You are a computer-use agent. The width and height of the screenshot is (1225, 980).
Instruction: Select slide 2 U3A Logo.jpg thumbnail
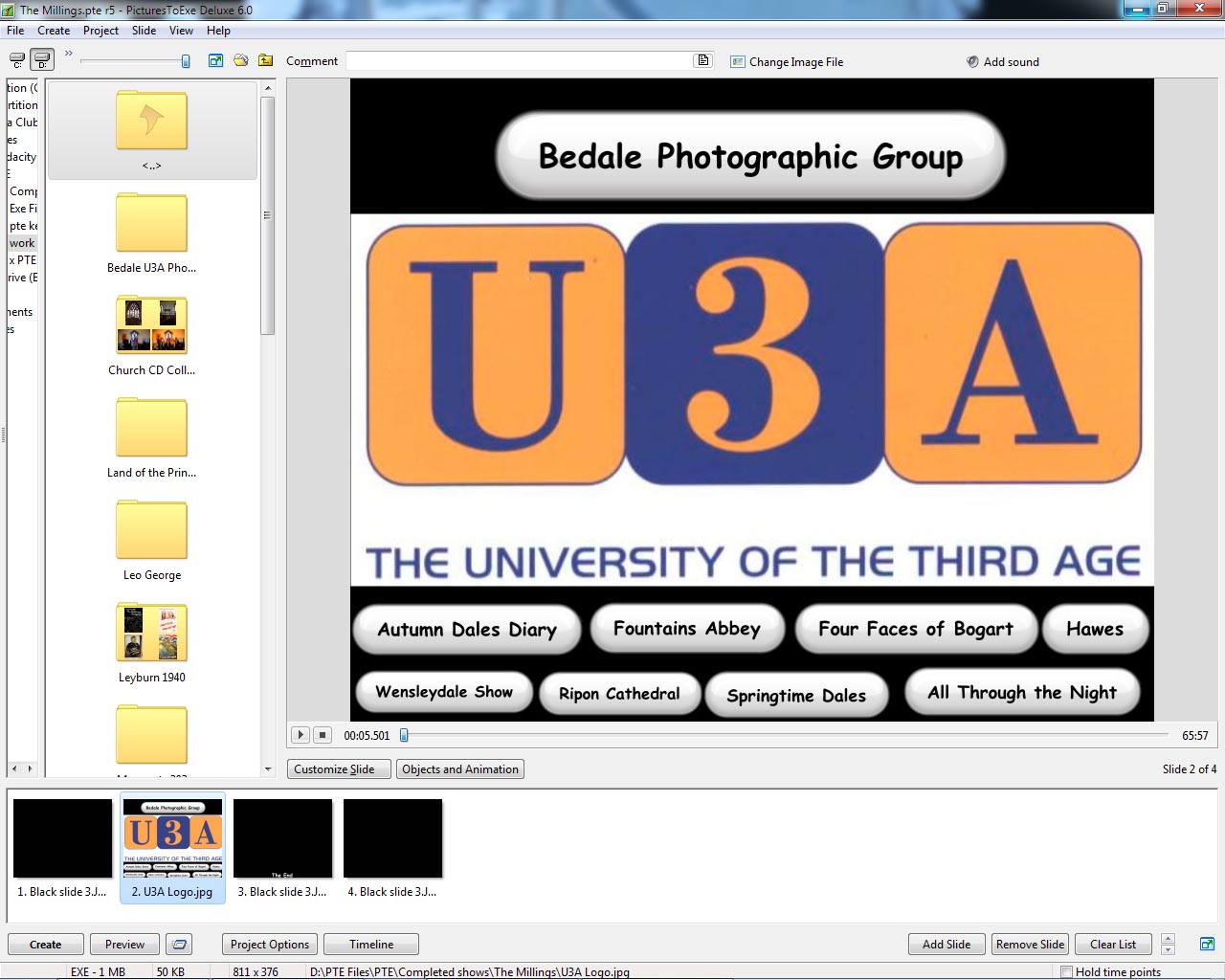(x=172, y=848)
